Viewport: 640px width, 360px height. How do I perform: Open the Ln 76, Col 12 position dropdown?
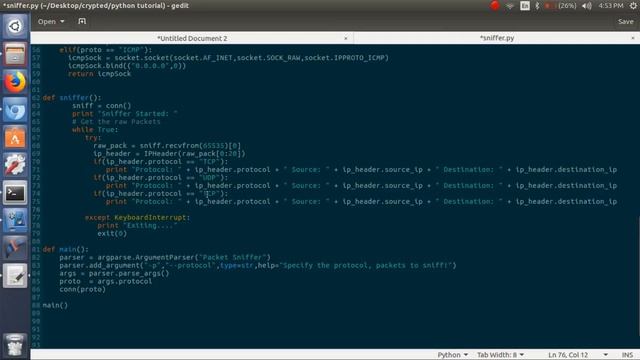pyautogui.click(x=578, y=355)
